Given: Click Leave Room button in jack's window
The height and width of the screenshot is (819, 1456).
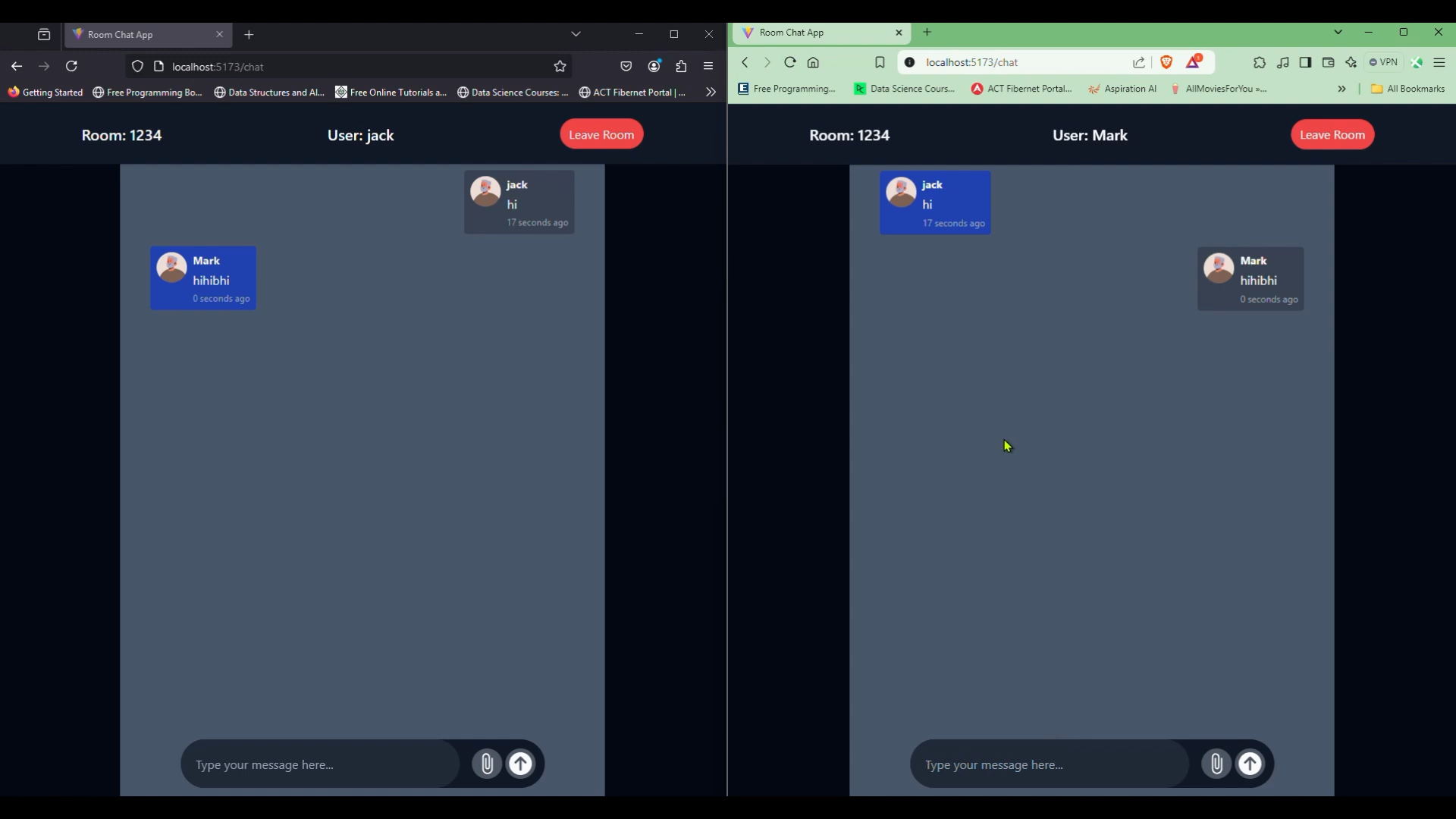Looking at the screenshot, I should (601, 135).
